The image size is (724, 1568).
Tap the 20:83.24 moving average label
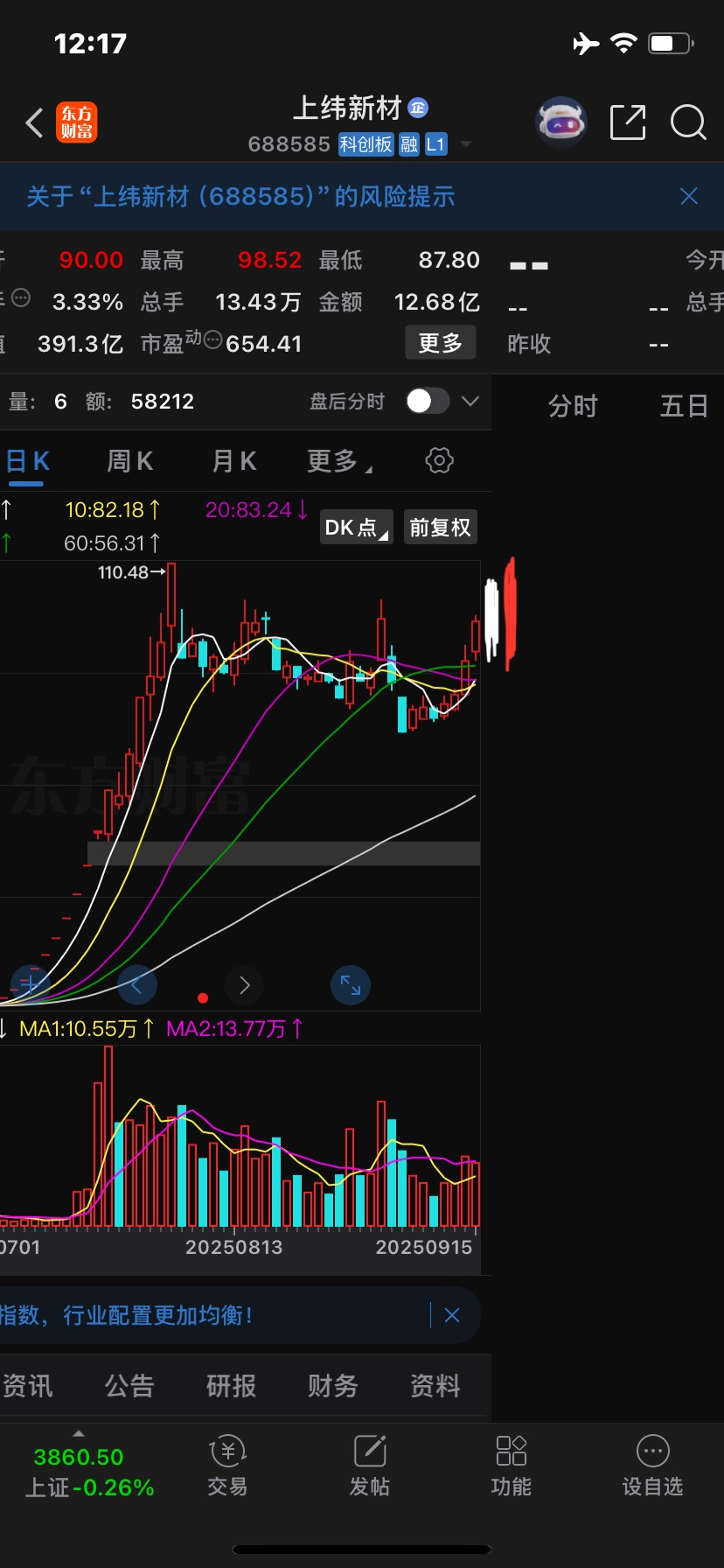click(x=256, y=509)
